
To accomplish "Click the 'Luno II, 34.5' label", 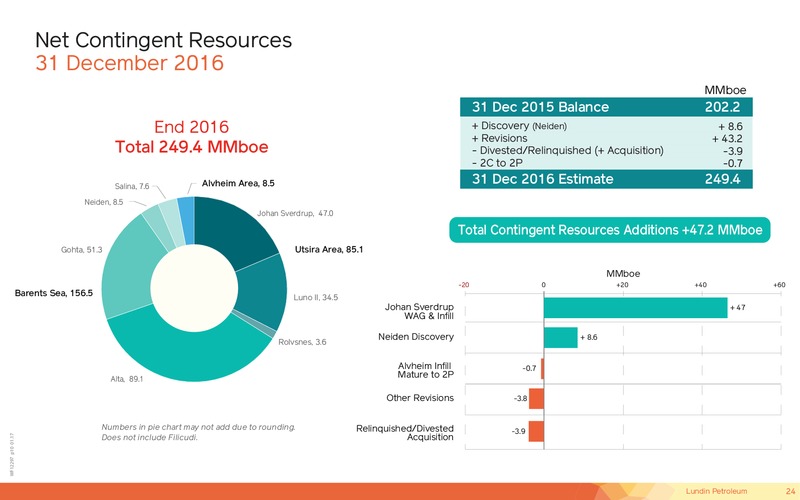I will tap(315, 297).
